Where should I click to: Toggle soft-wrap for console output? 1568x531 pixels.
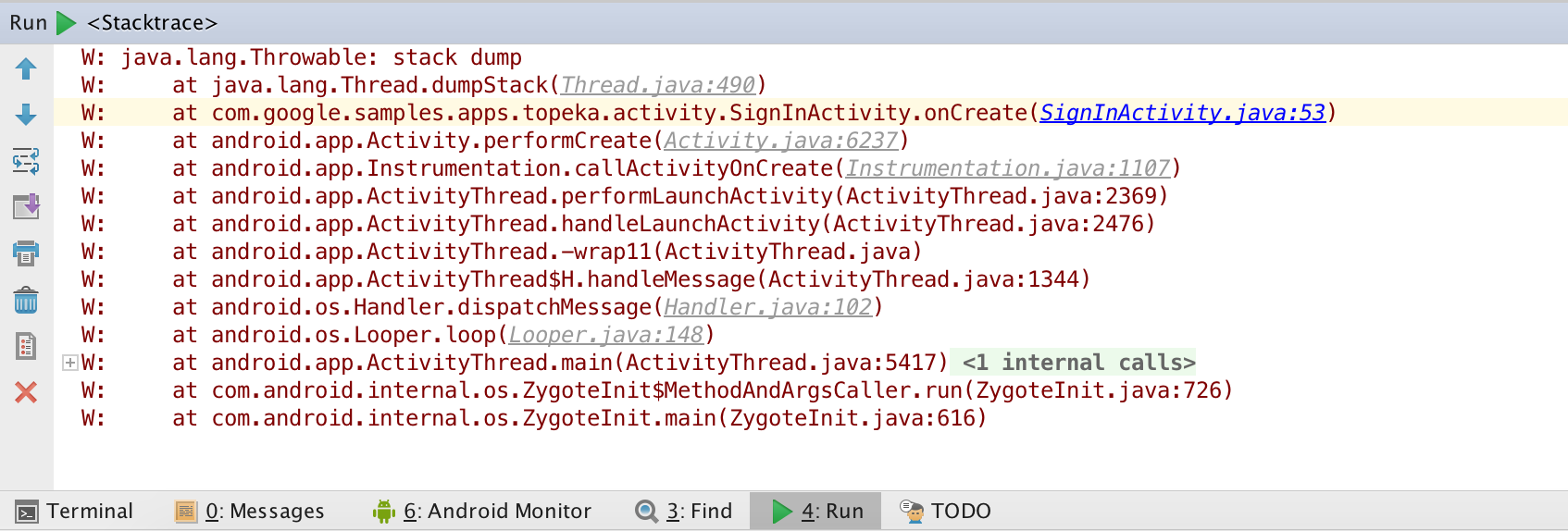(x=26, y=161)
